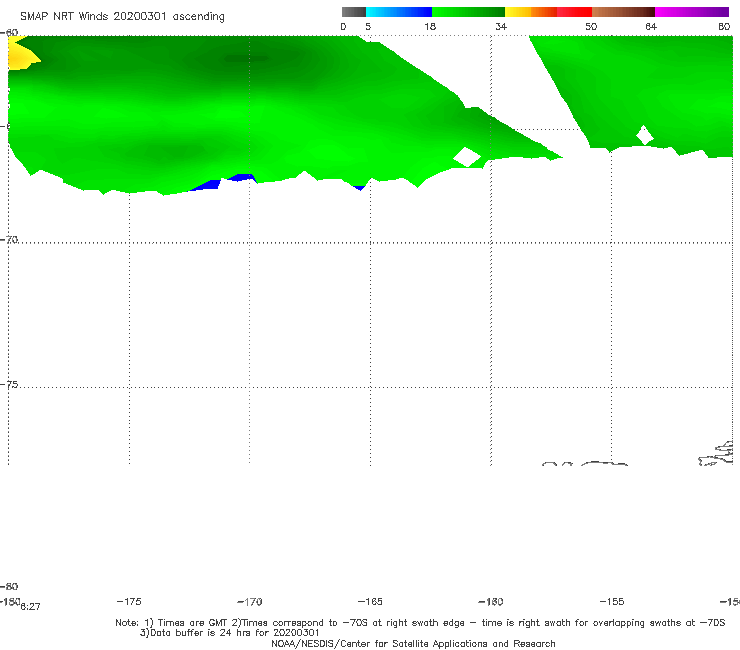Click the longitude label '-155'
This screenshot has height=650, width=740.
click(x=612, y=602)
